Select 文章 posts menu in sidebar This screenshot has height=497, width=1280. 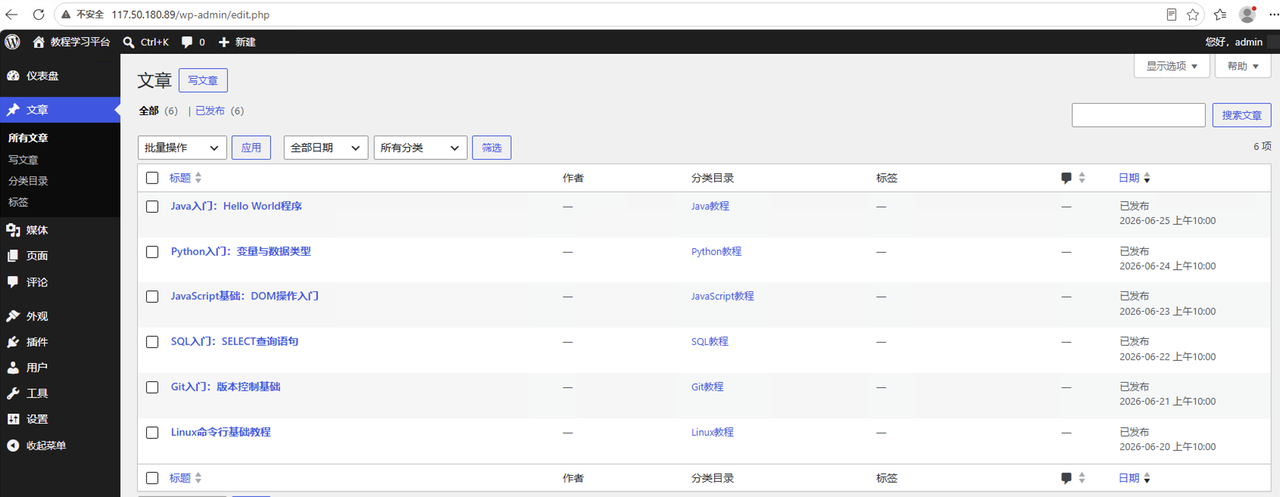tap(60, 110)
